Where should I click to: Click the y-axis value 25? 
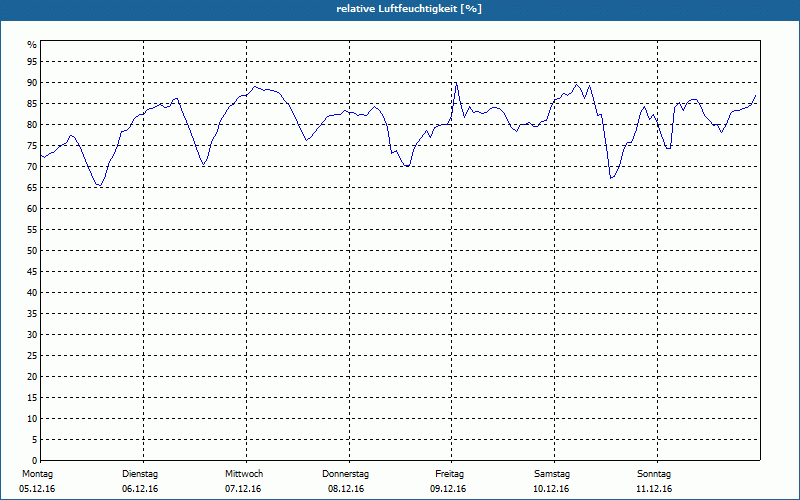(x=32, y=356)
